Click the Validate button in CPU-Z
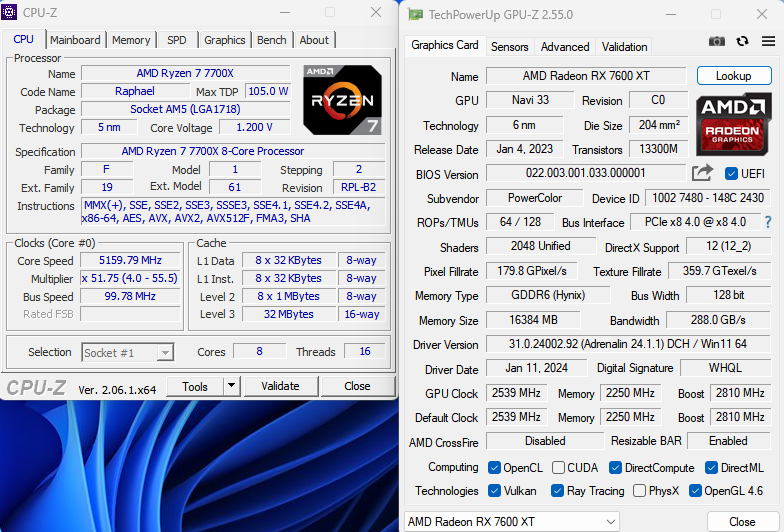The height and width of the screenshot is (532, 784). click(280, 386)
